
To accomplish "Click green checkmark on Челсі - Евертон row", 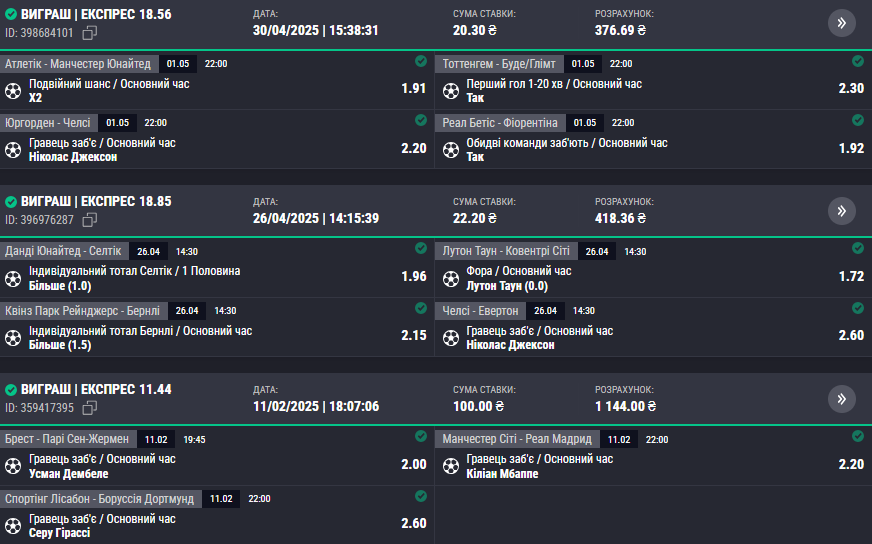I will (858, 308).
